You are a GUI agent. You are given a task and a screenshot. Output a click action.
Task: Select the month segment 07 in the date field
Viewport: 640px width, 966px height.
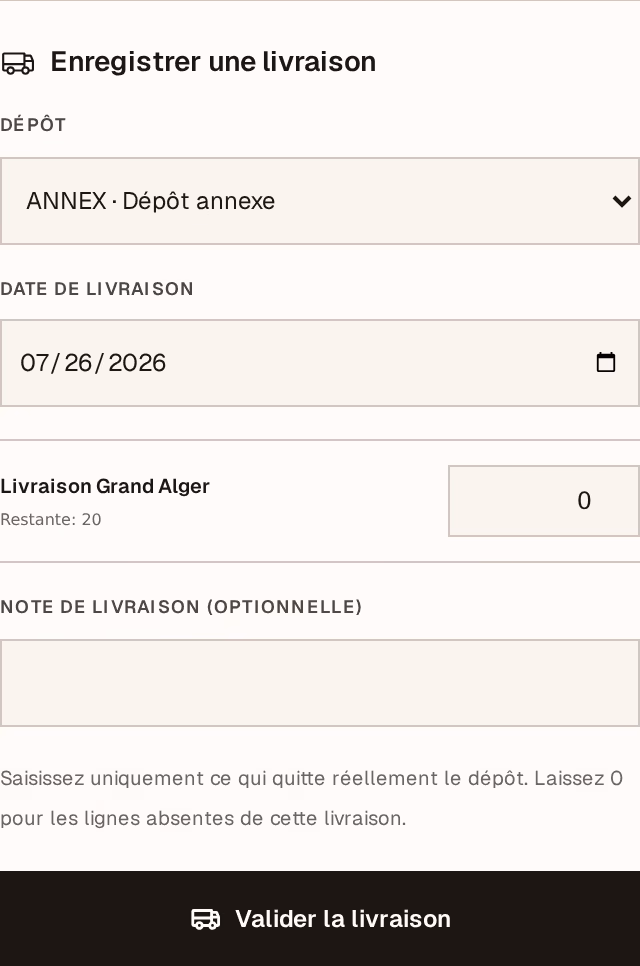[x=34, y=363]
